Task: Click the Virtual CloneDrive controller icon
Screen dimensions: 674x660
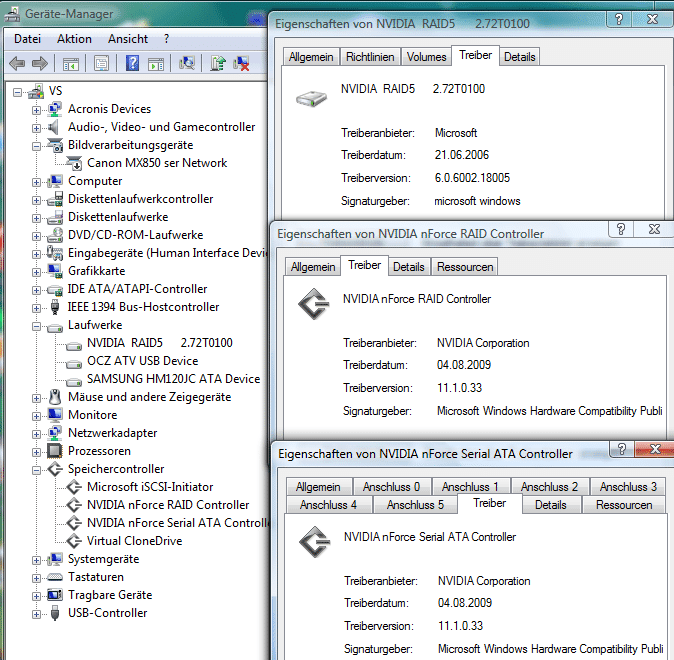Action: (x=74, y=541)
